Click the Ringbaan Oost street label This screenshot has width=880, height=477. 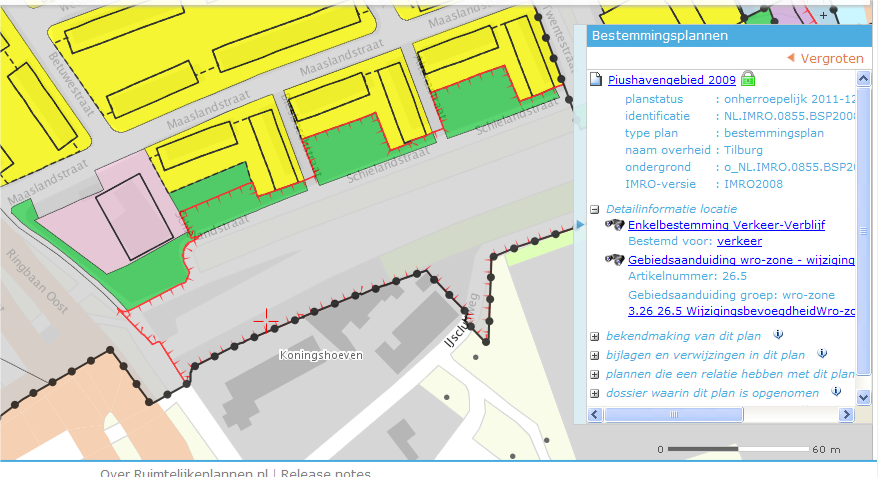pos(37,282)
